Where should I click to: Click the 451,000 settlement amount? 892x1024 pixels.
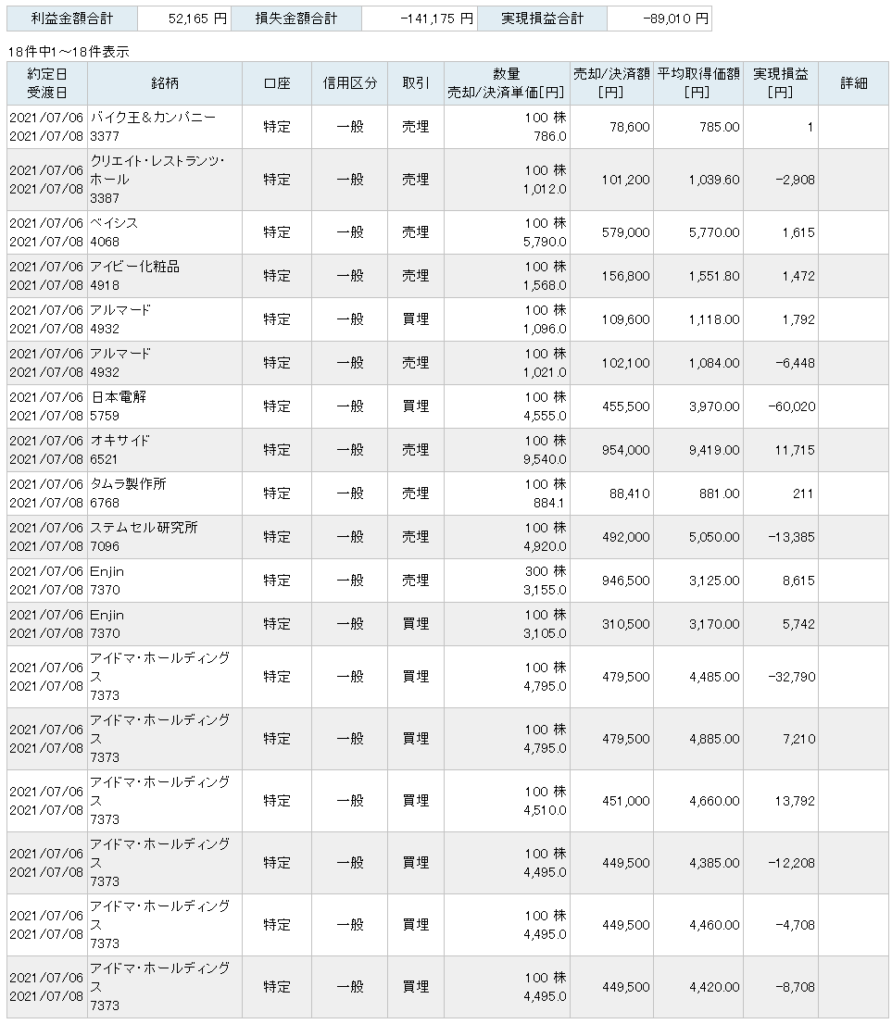click(626, 801)
